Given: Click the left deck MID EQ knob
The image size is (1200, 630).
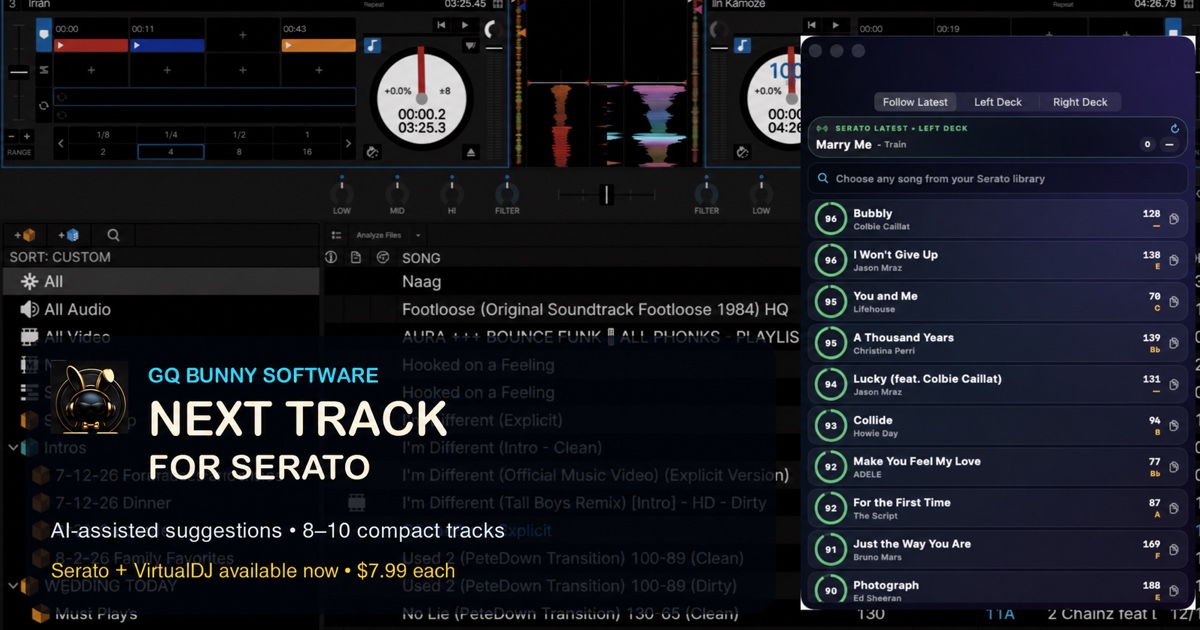Looking at the screenshot, I should (397, 192).
